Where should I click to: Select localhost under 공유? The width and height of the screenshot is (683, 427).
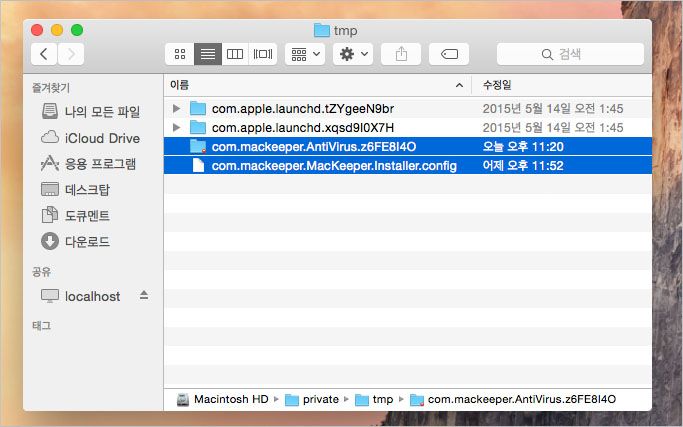pyautogui.click(x=81, y=296)
